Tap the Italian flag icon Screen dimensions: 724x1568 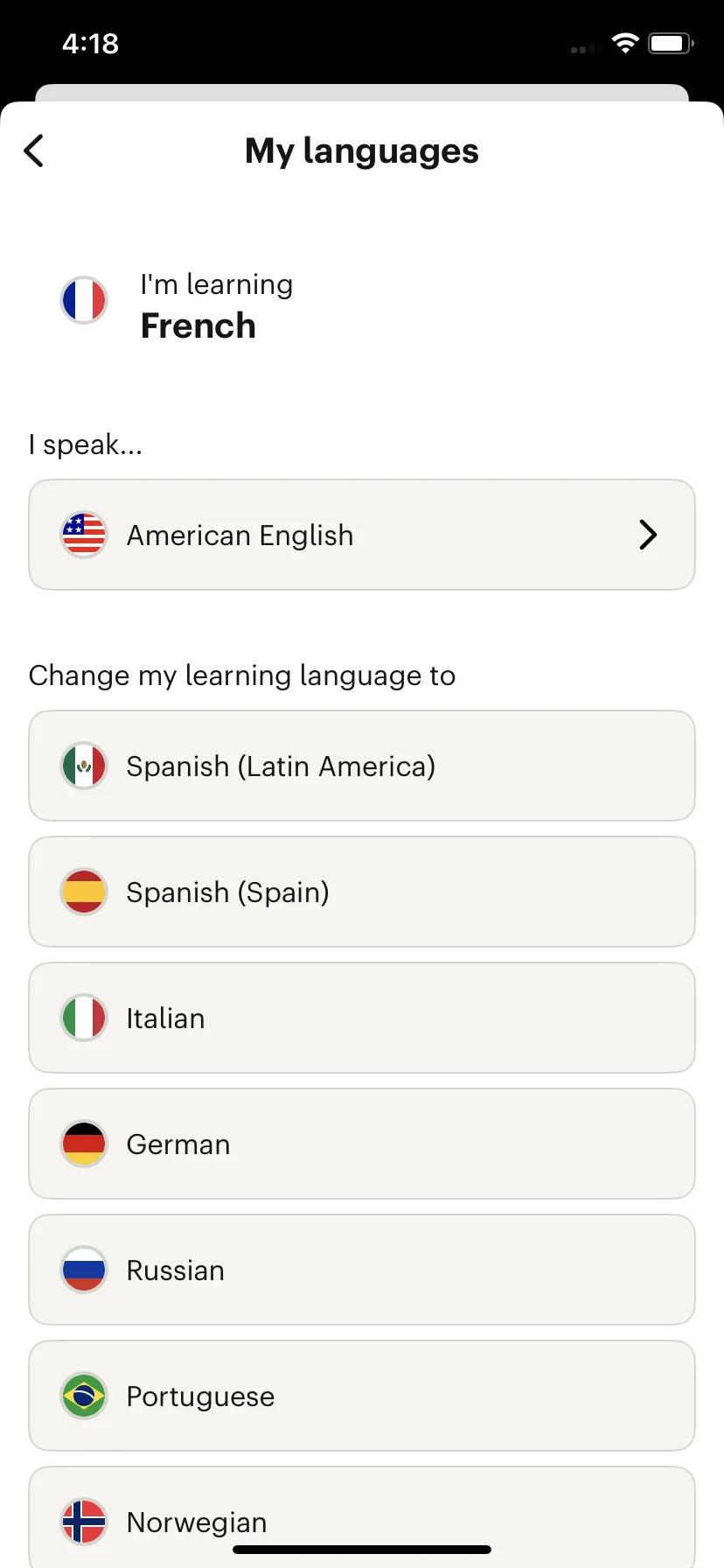[84, 1018]
